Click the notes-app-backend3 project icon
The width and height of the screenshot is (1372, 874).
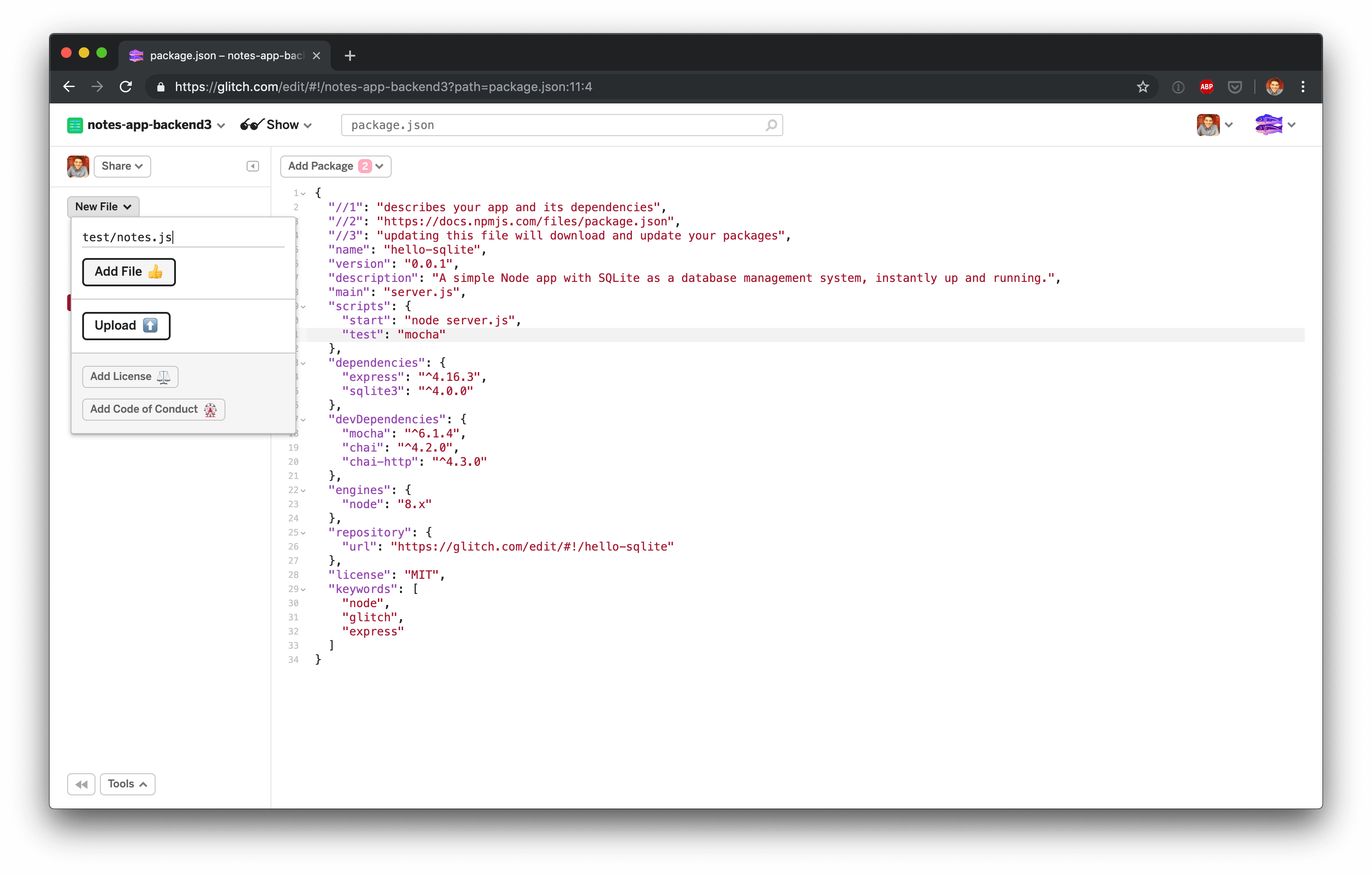[76, 125]
